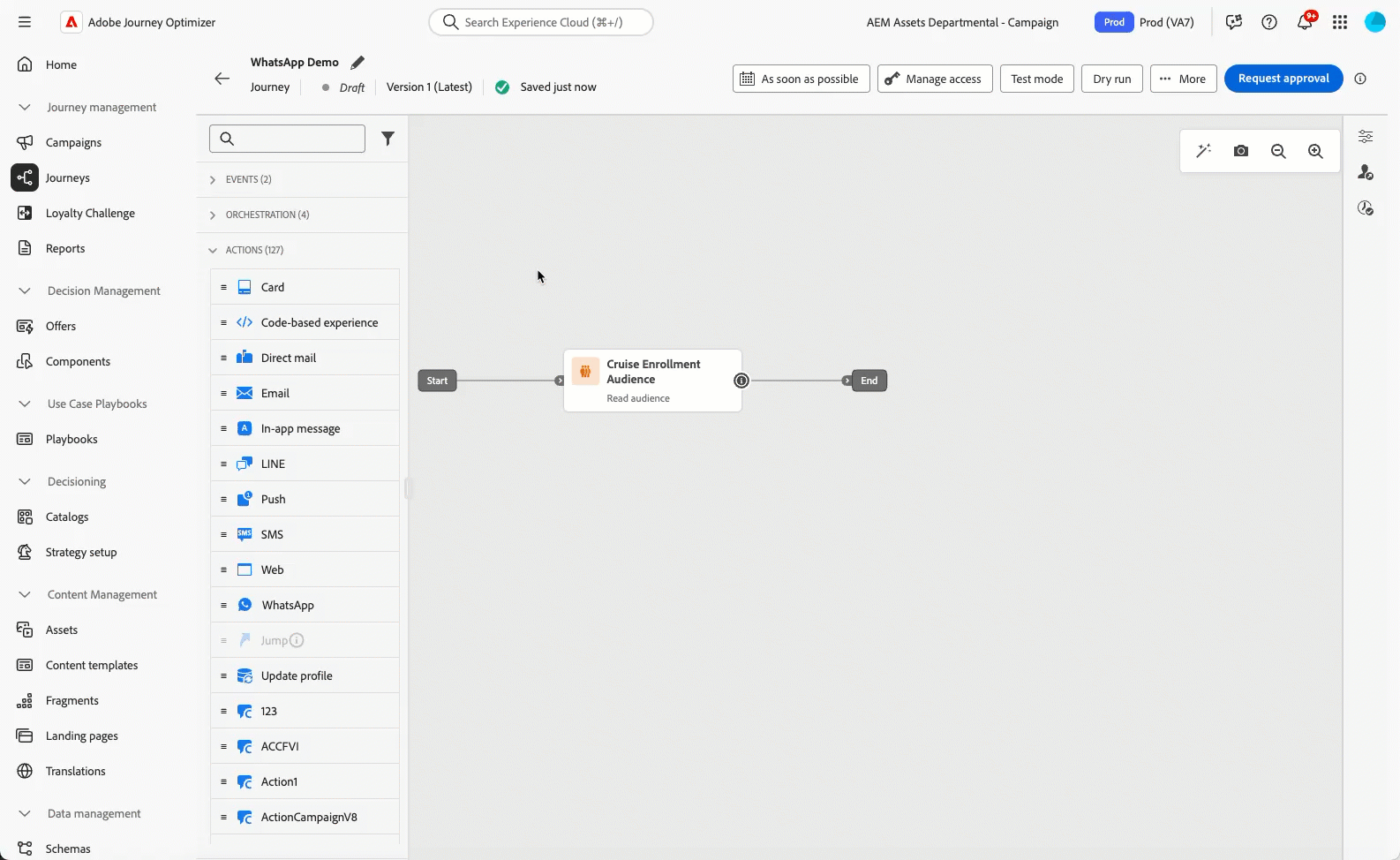Select the SMS action
This screenshot has height=860, width=1400.
(x=305, y=534)
